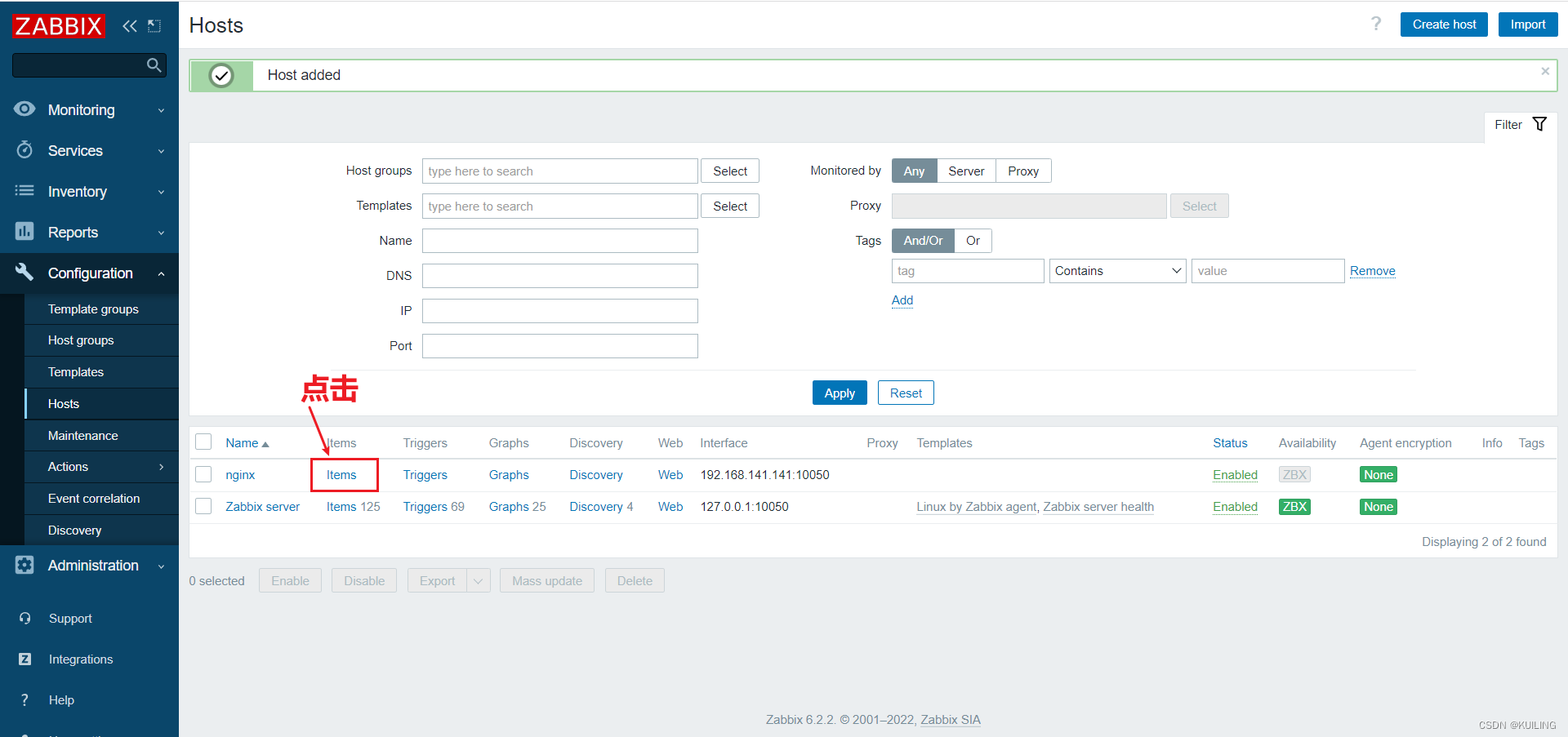Click the Filter funnel icon

click(x=1539, y=124)
